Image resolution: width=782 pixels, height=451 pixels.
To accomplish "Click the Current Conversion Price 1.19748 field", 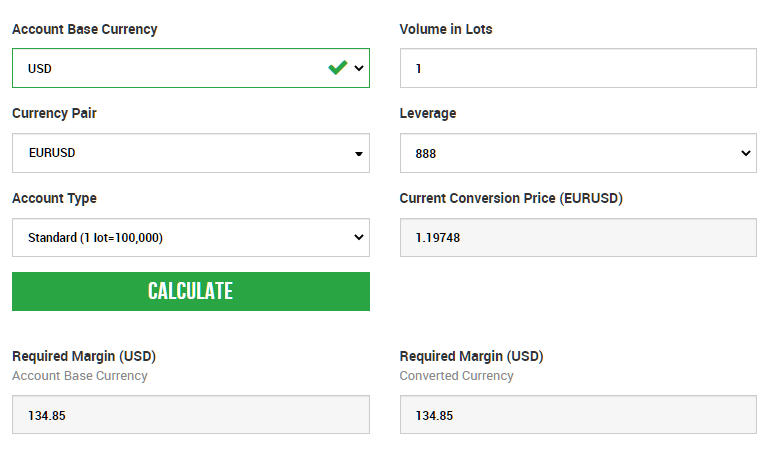I will pos(578,237).
